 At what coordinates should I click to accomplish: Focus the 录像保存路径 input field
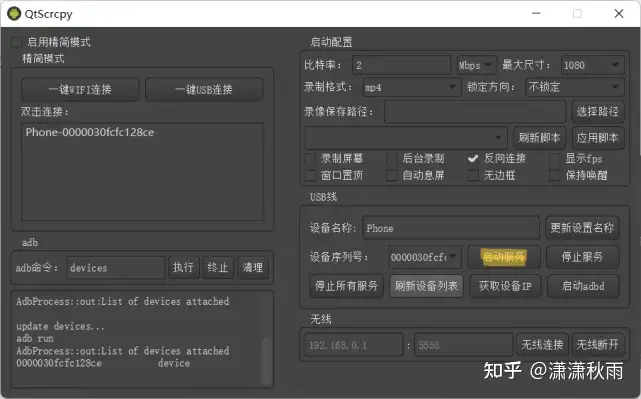[x=475, y=112]
